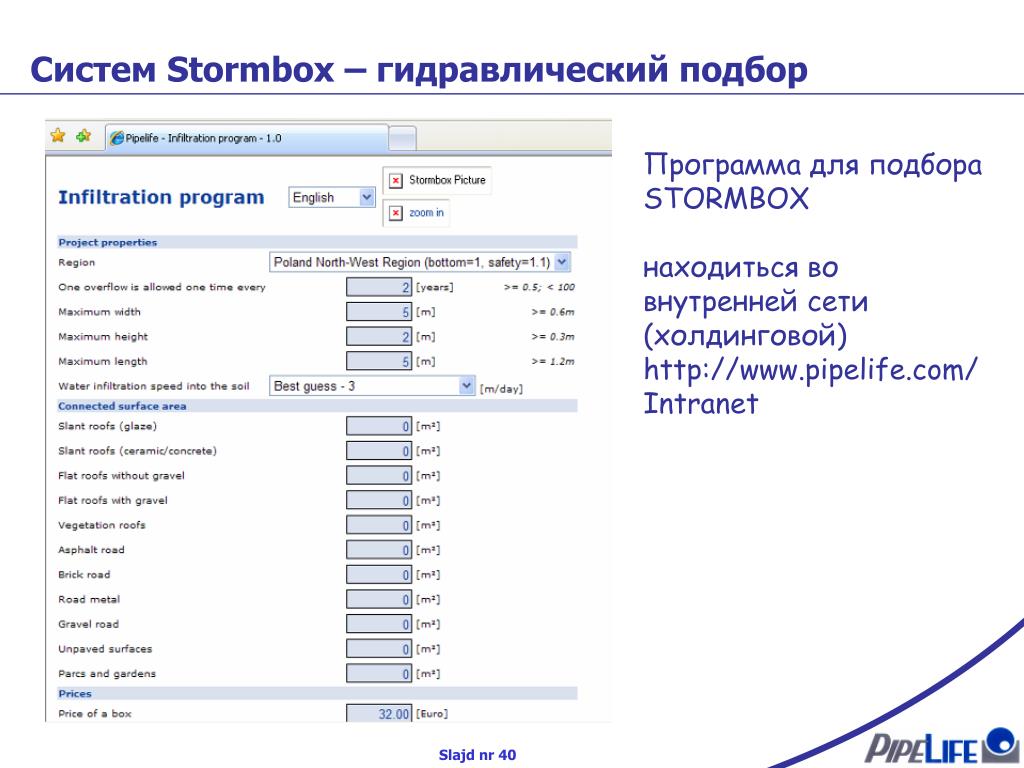Click the broken Stormbox Picture image icon
Viewport: 1024px width, 768px height.
[396, 180]
